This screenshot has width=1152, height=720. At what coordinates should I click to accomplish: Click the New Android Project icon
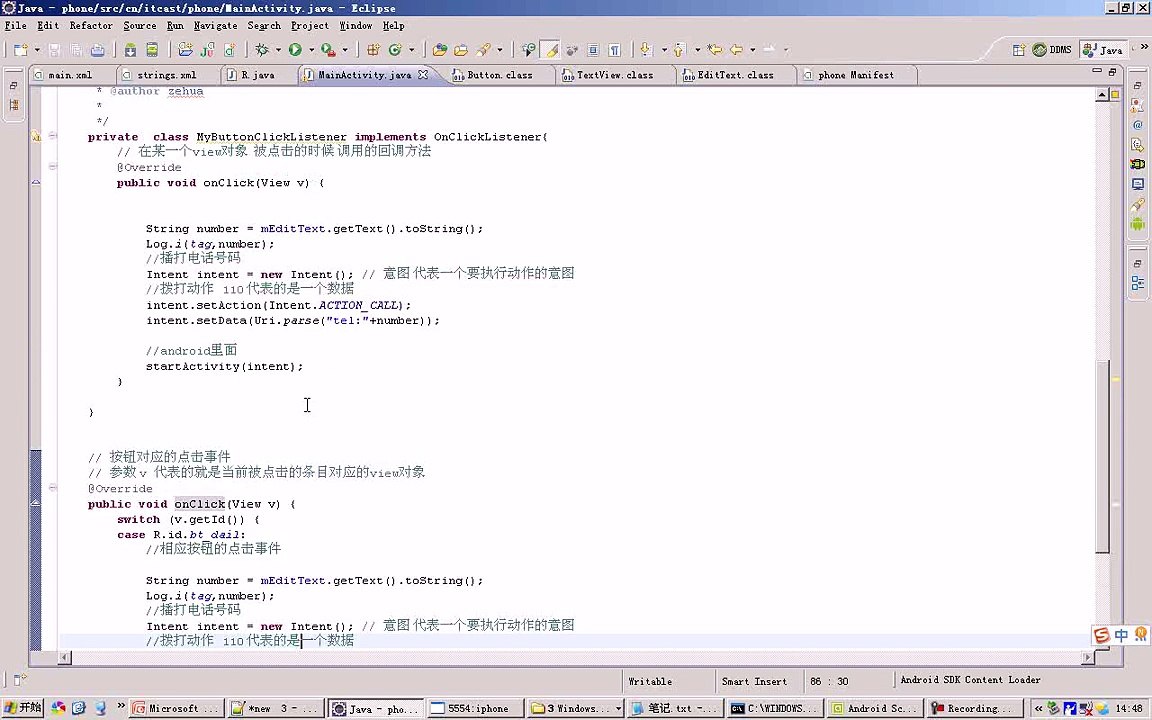click(185, 50)
